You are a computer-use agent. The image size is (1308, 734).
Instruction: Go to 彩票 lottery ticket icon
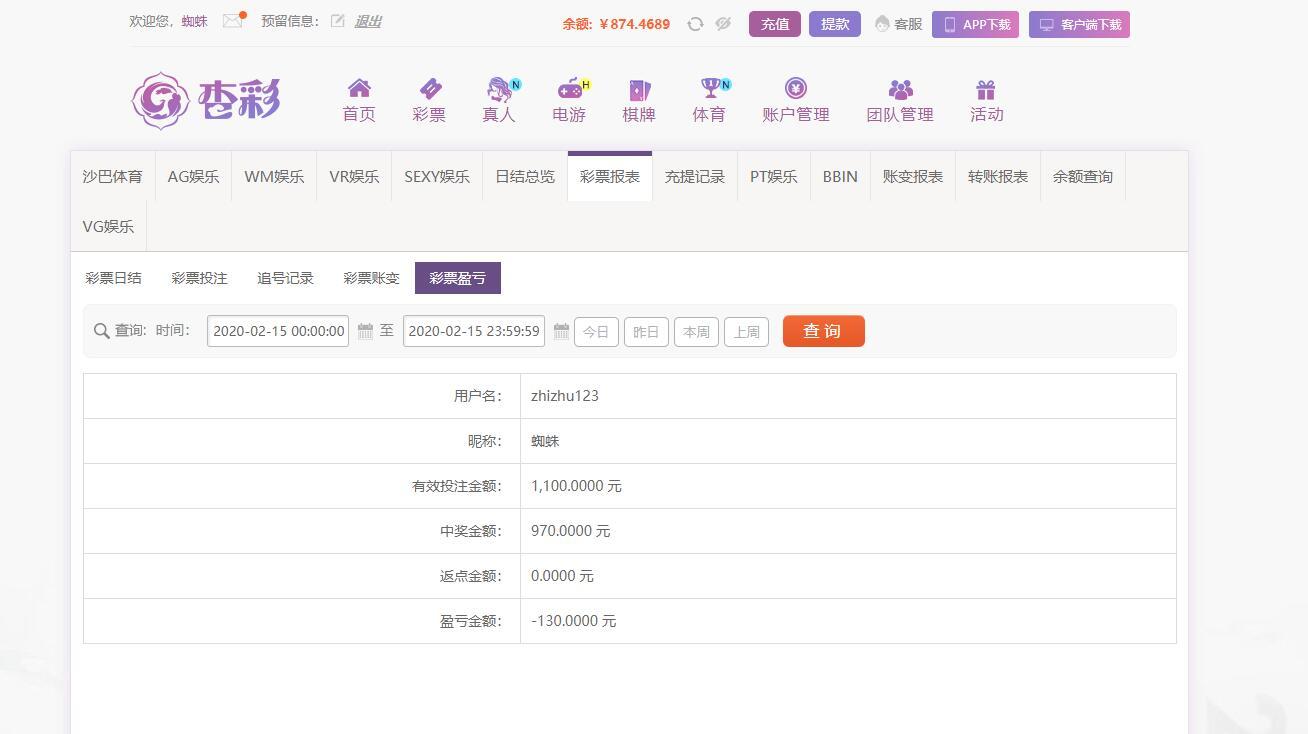(x=429, y=89)
